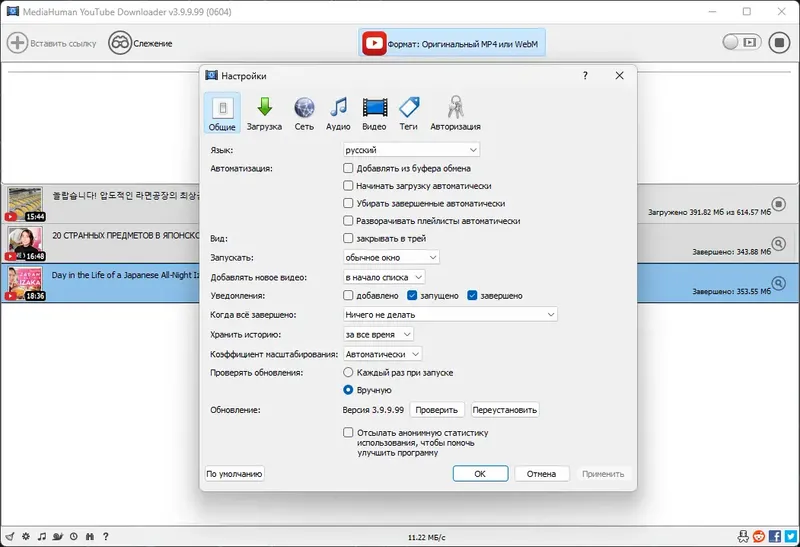Select Каждый раз при запуске radio button
800x547 pixels.
[x=348, y=372]
